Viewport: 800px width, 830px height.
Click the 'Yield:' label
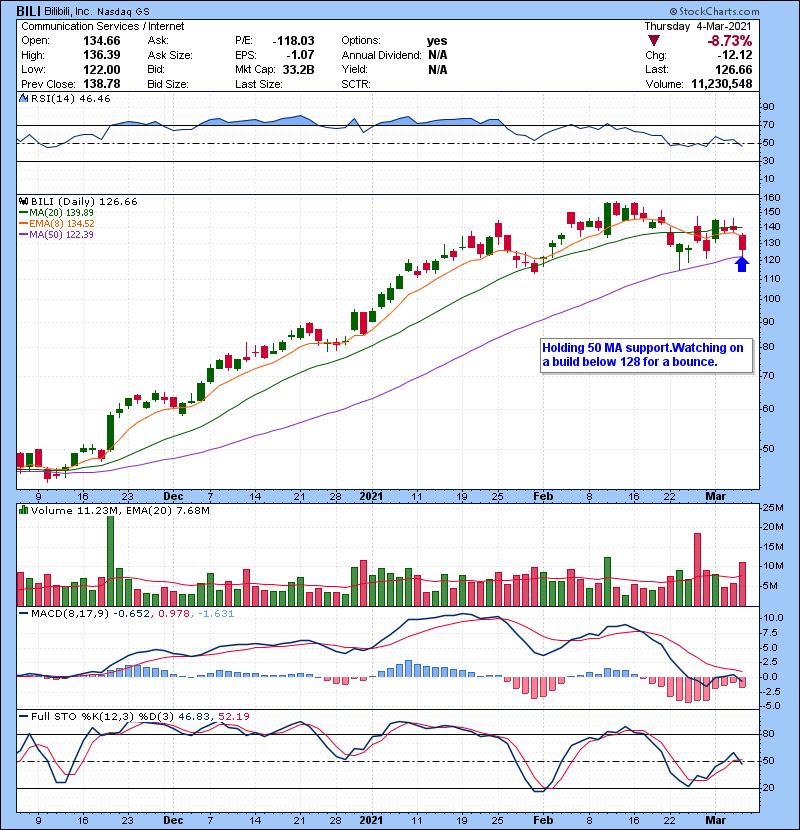[x=354, y=69]
